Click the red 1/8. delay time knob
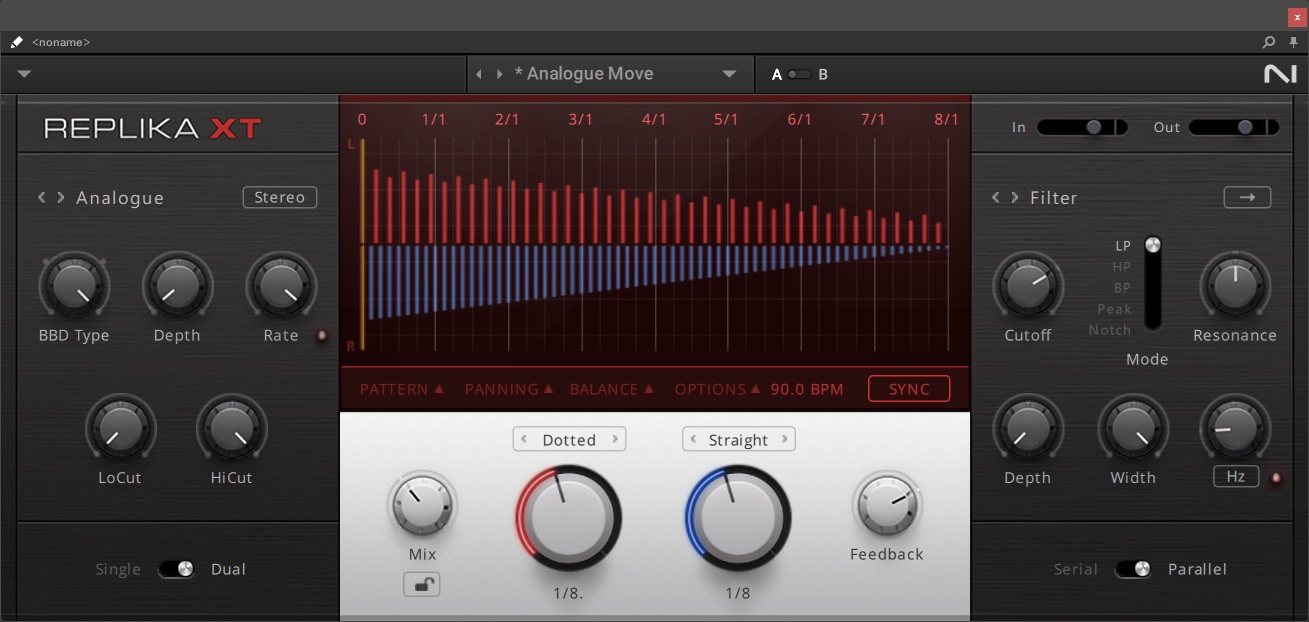The height and width of the screenshot is (622, 1309). [x=569, y=518]
